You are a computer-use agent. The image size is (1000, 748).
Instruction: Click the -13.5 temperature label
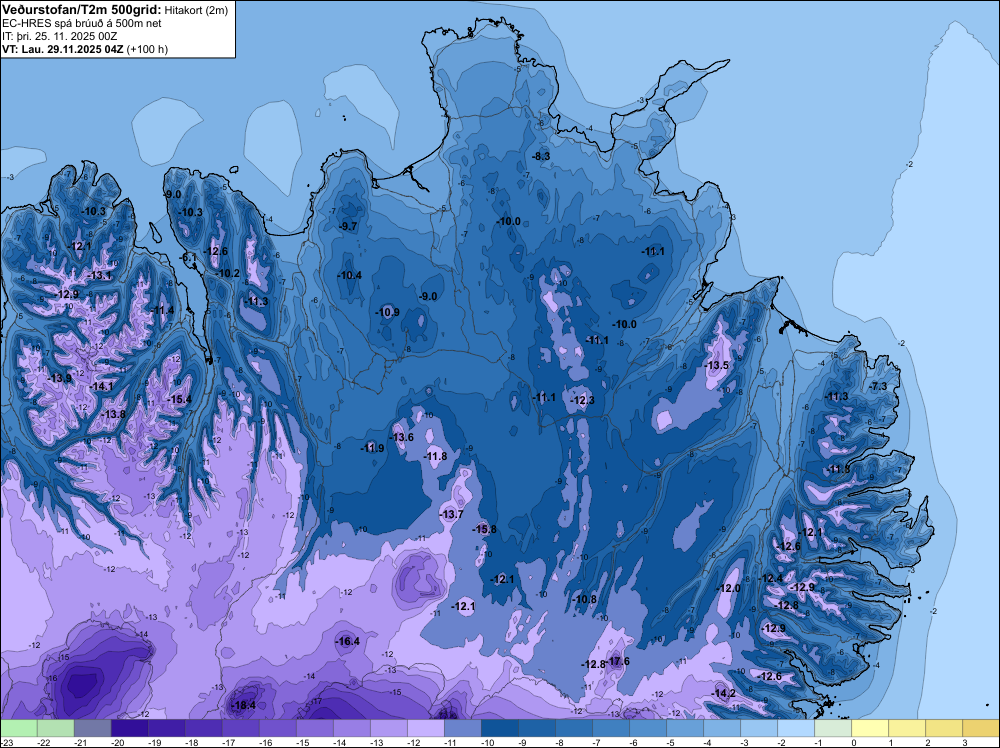717,365
